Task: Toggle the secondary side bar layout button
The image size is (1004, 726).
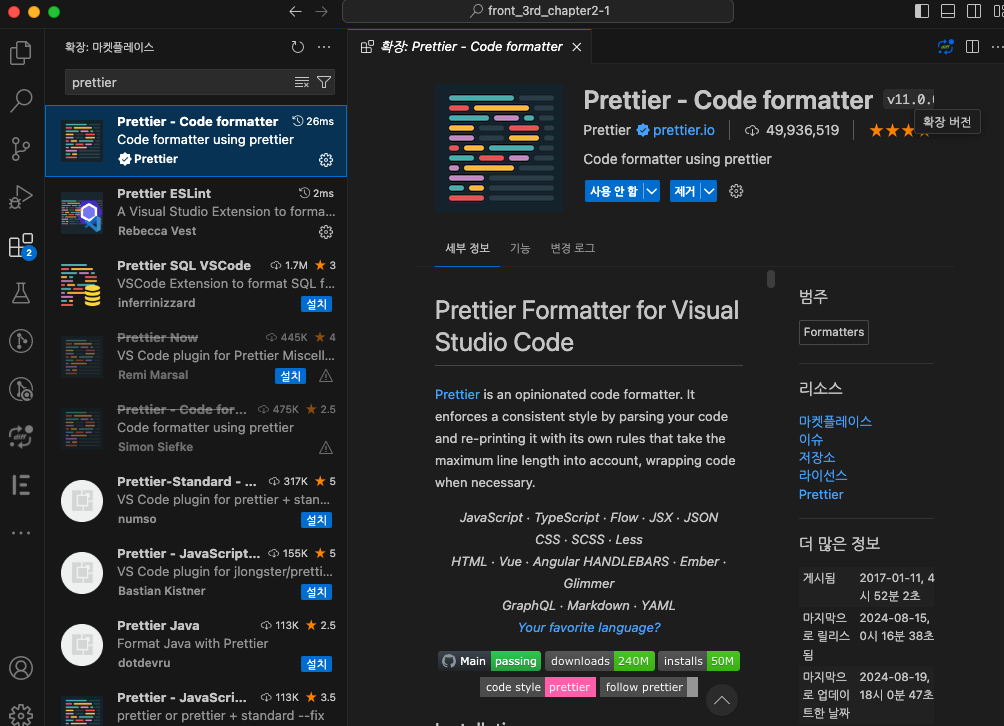Action: 974,11
